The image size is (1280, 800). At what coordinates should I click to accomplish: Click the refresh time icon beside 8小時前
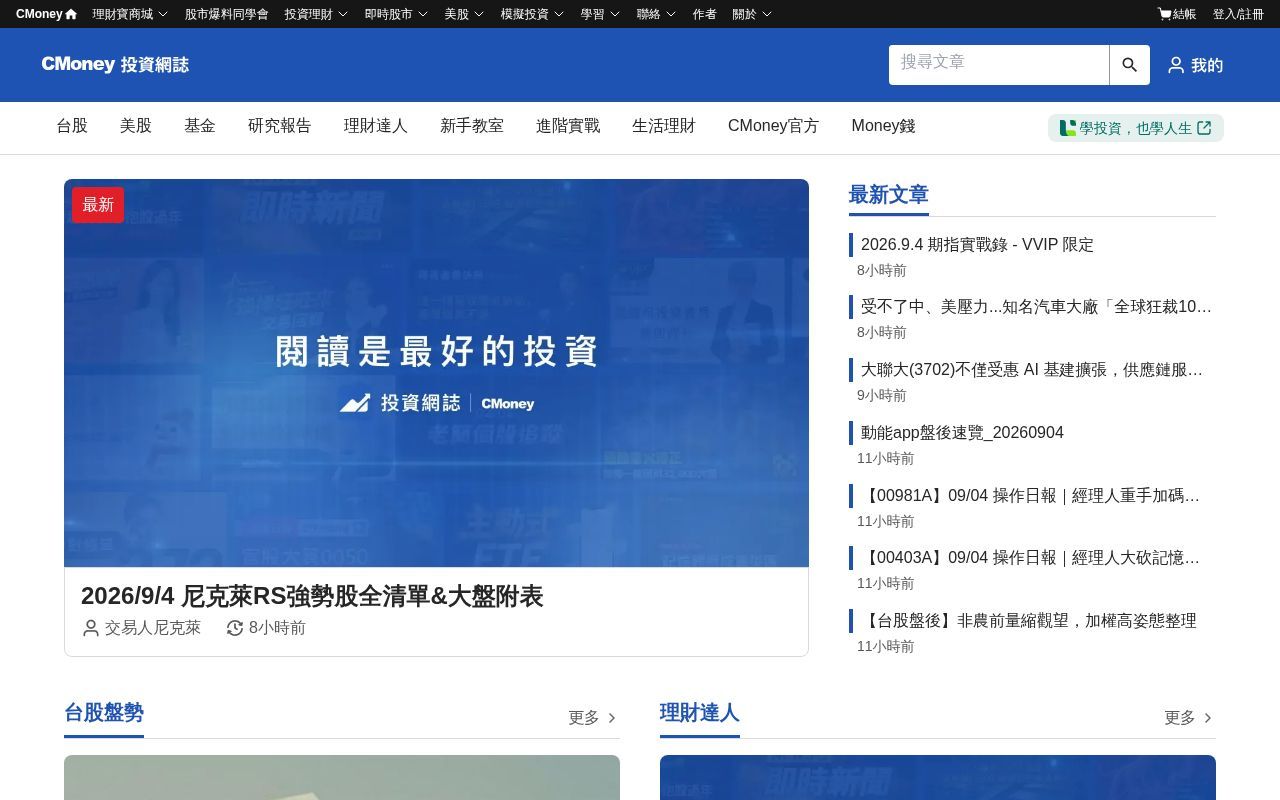point(235,628)
